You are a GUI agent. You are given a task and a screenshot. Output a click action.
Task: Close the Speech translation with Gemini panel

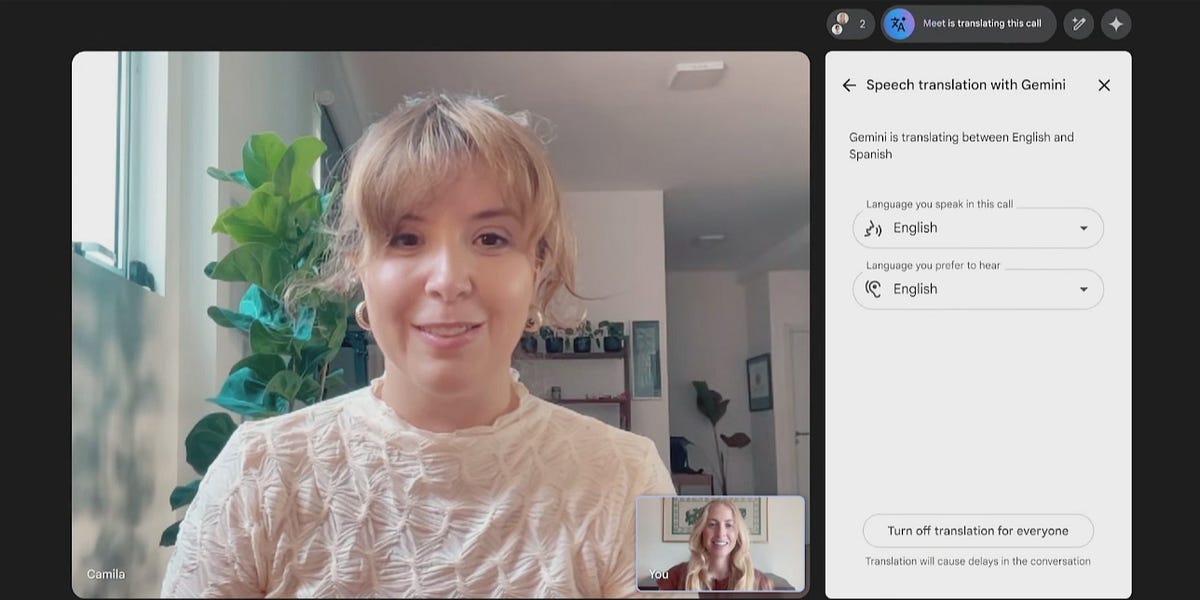[1104, 85]
